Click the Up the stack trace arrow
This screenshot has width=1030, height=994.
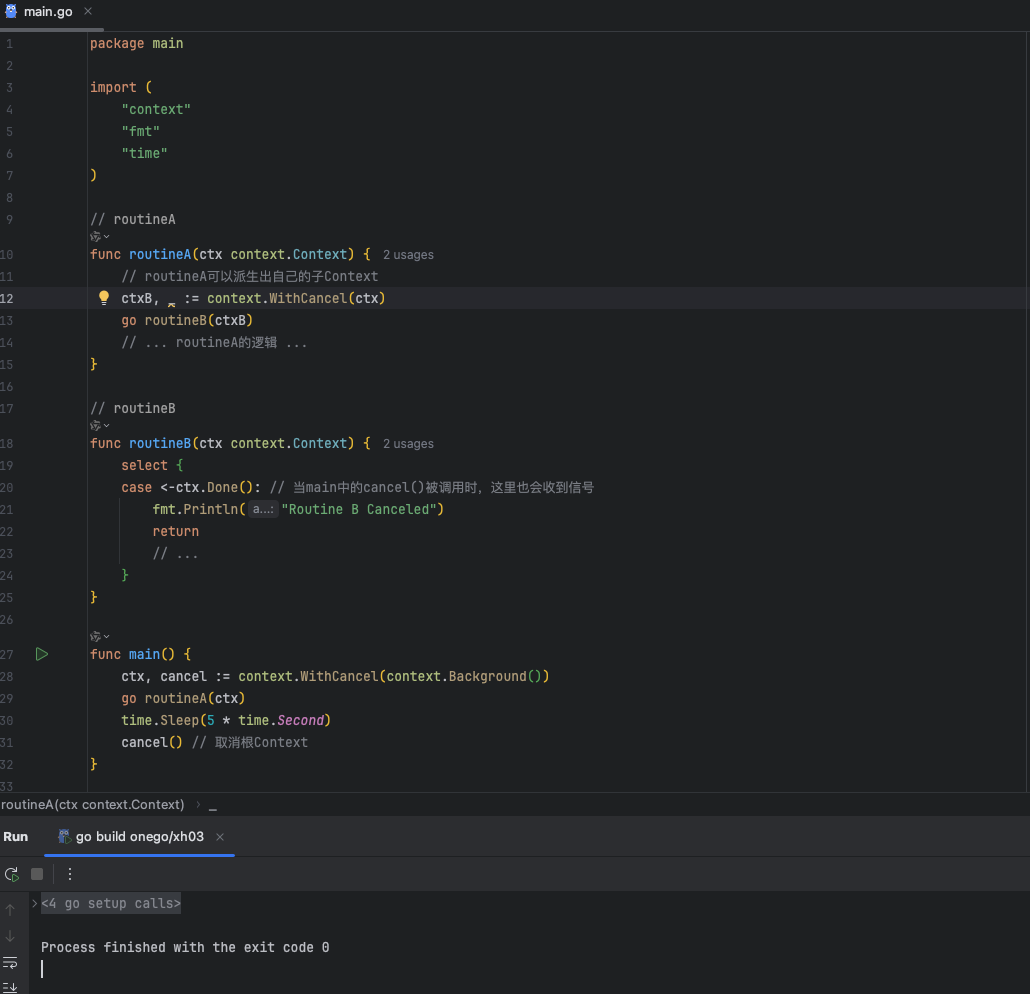point(10,910)
